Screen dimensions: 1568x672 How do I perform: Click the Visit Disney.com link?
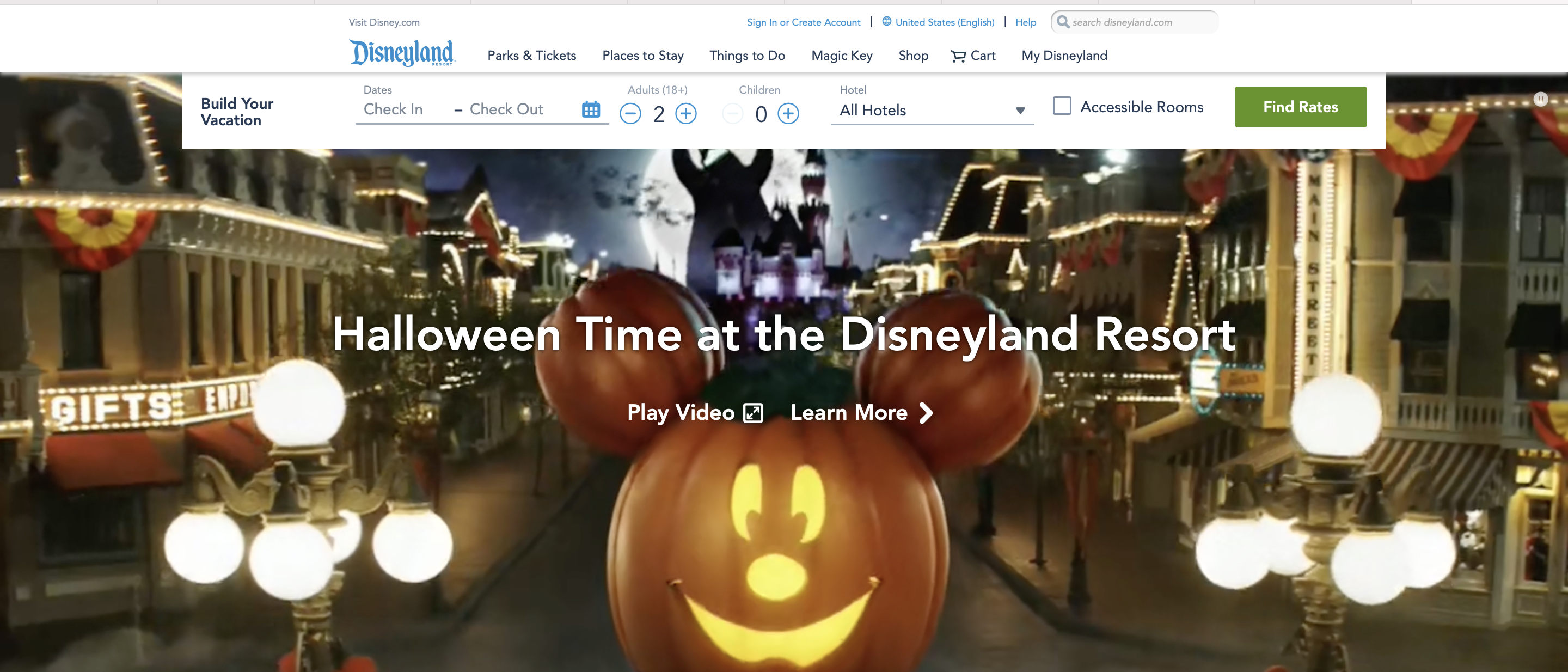tap(383, 22)
